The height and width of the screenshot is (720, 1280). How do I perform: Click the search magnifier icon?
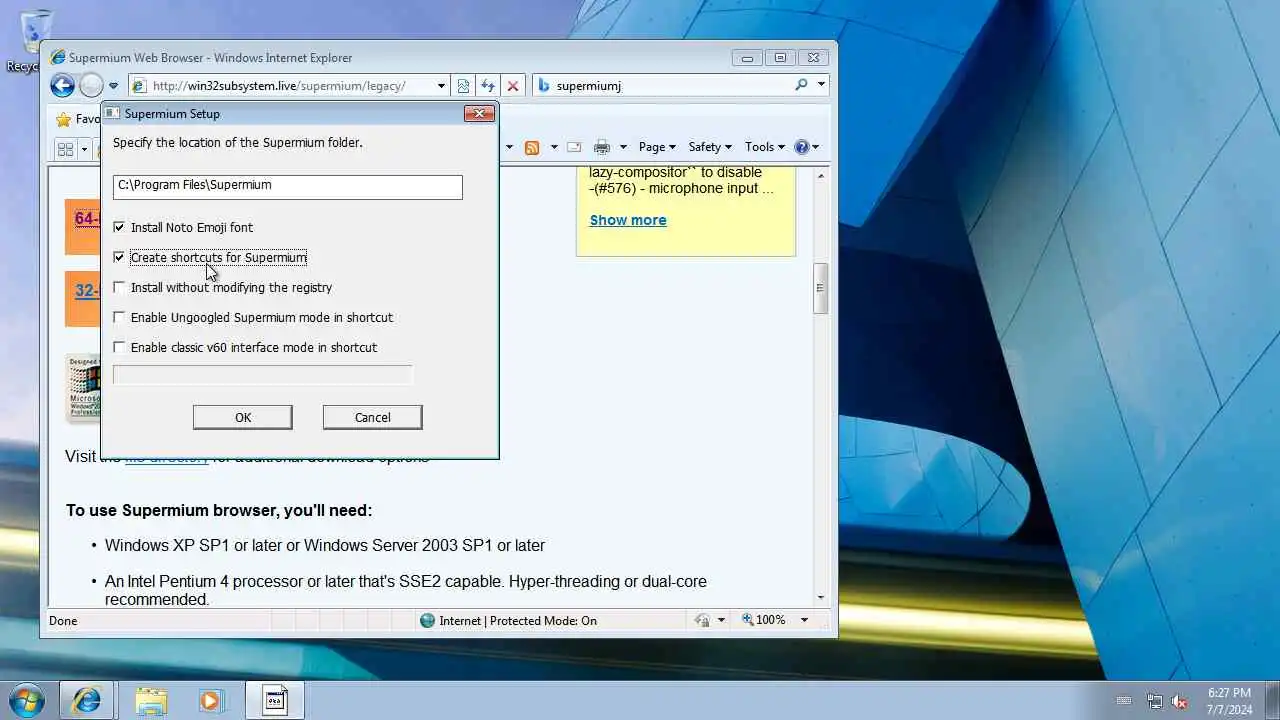pos(801,85)
